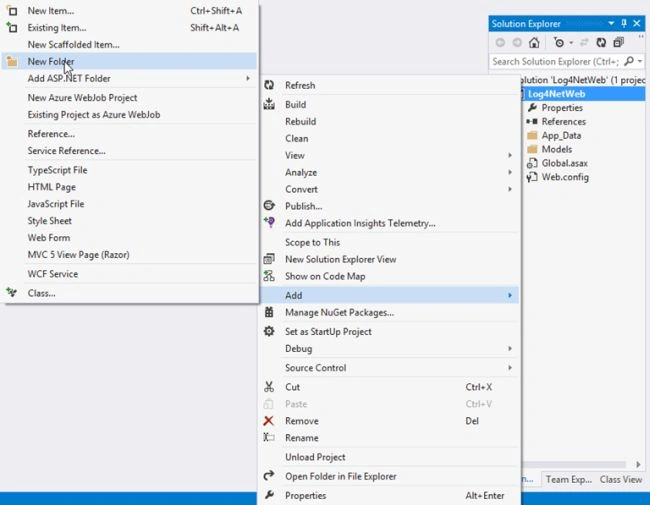Screen dimensions: 650x505
Task: Add an MVC 5 View Page (Razor)
Action: click(131, 255)
